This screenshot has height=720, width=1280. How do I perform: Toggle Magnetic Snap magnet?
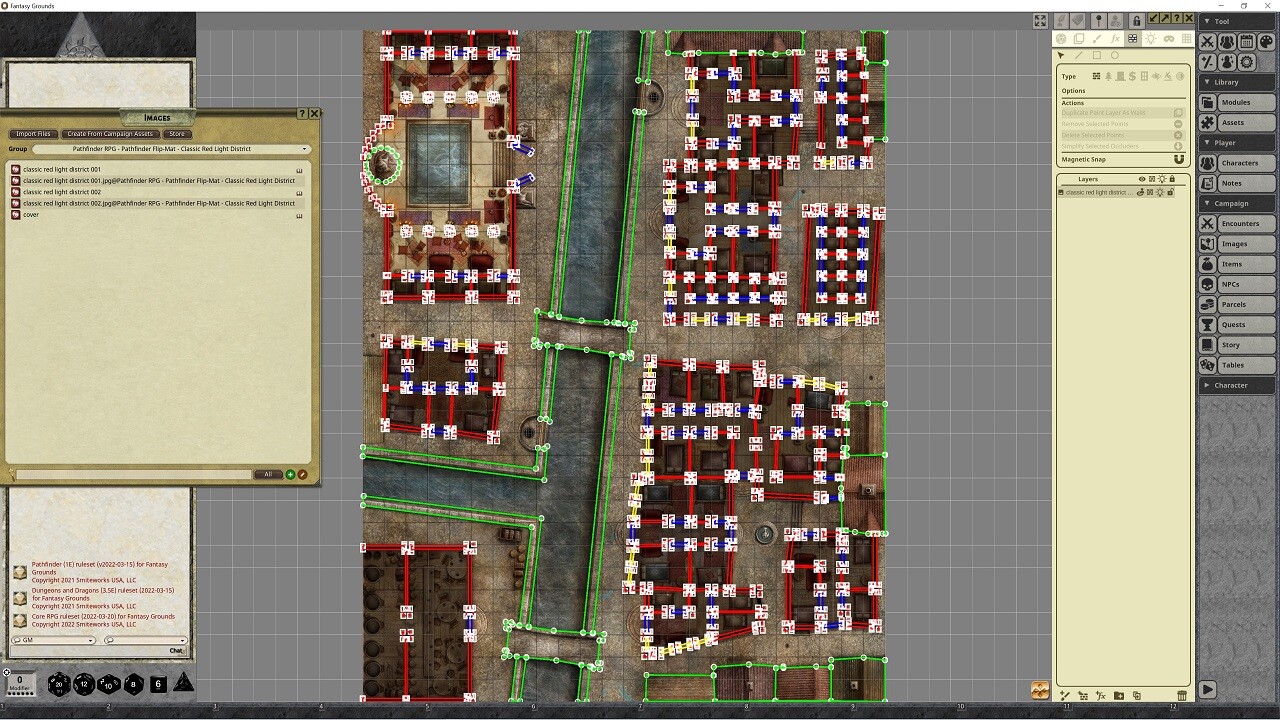[x=1178, y=159]
